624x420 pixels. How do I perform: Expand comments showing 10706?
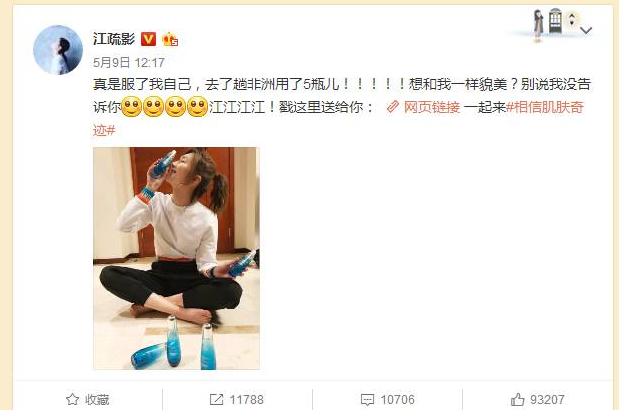pos(397,400)
